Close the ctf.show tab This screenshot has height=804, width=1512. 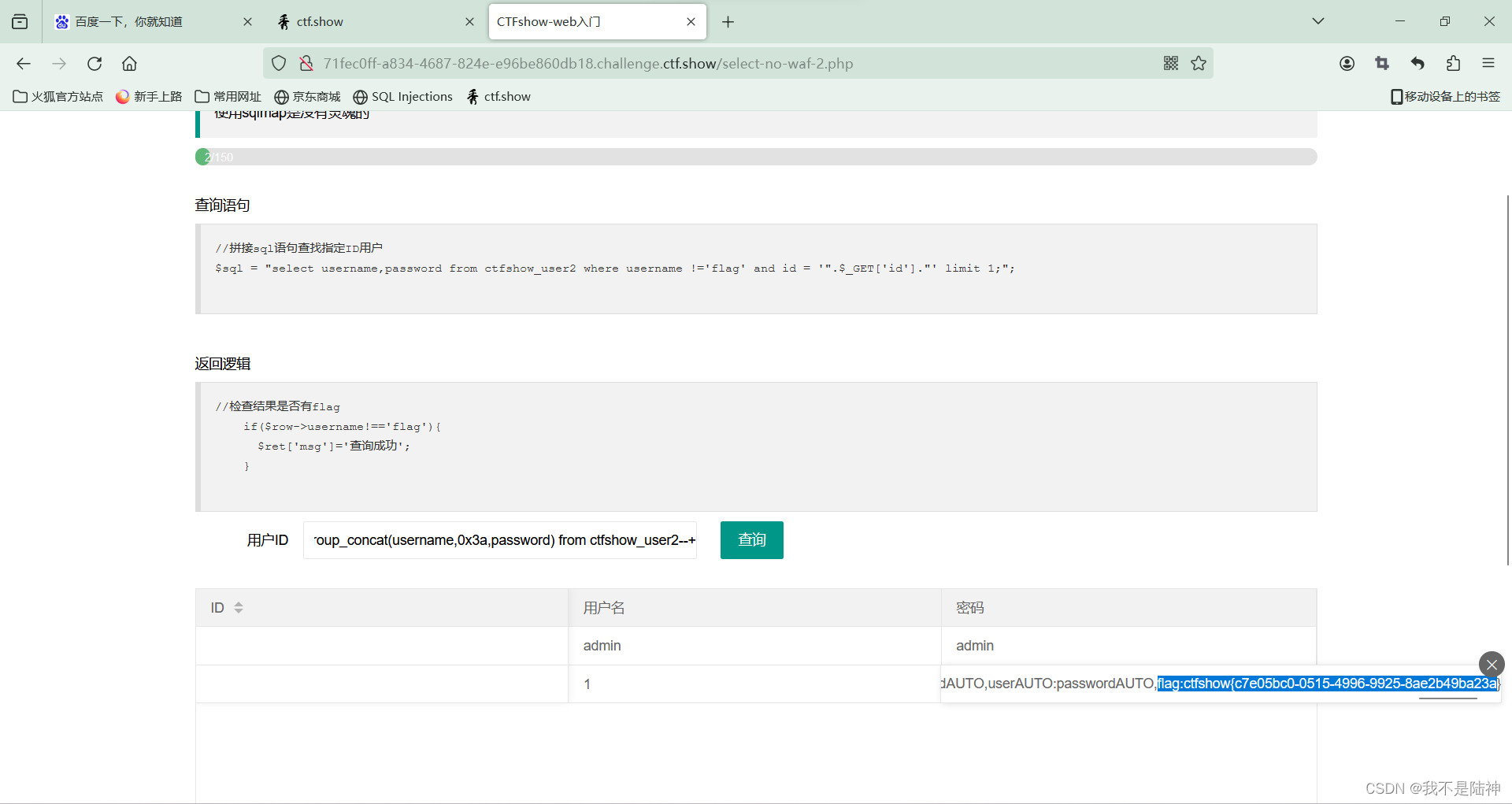pos(469,22)
